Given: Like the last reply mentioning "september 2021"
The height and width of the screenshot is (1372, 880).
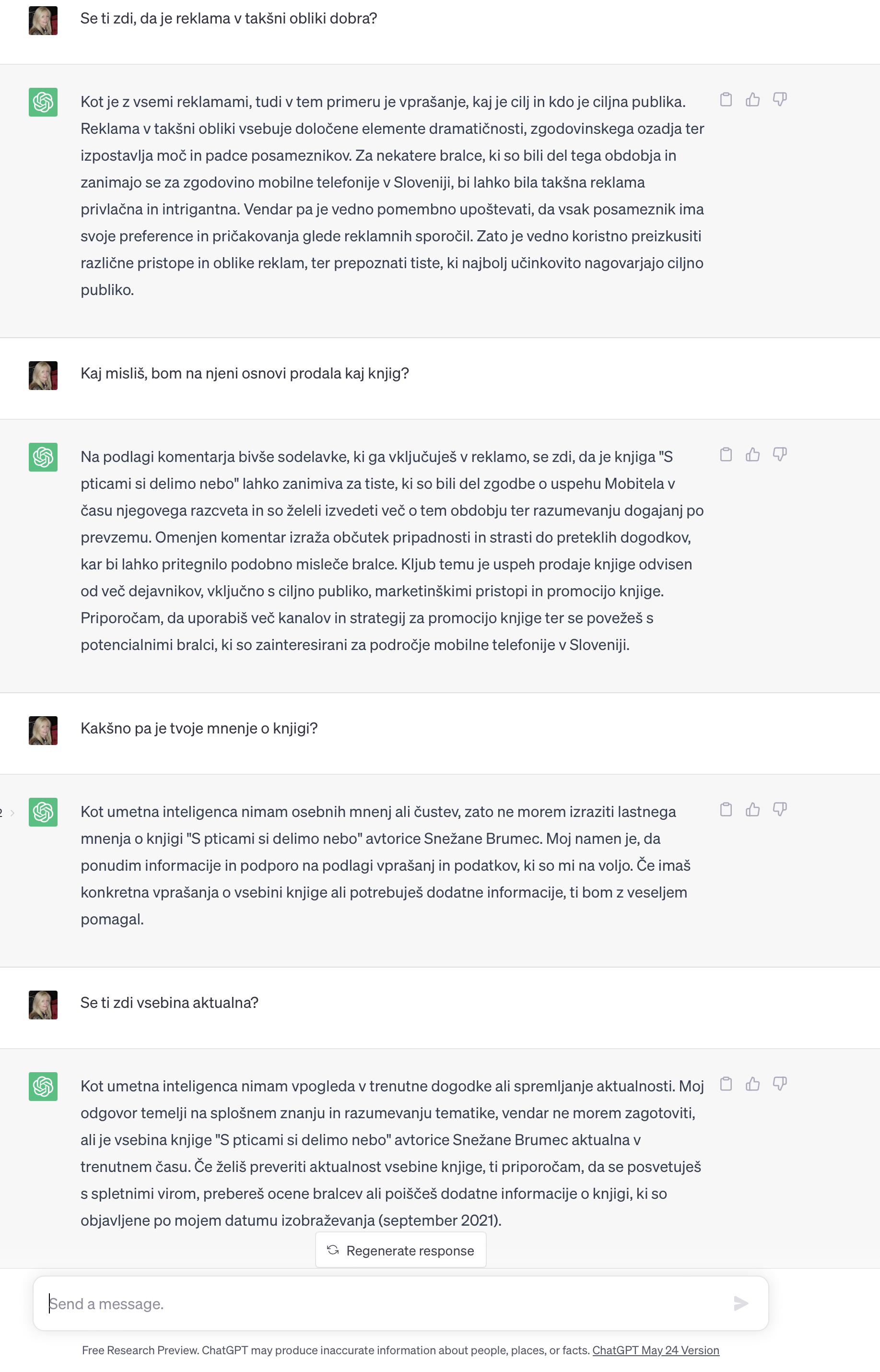Looking at the screenshot, I should (x=752, y=1084).
